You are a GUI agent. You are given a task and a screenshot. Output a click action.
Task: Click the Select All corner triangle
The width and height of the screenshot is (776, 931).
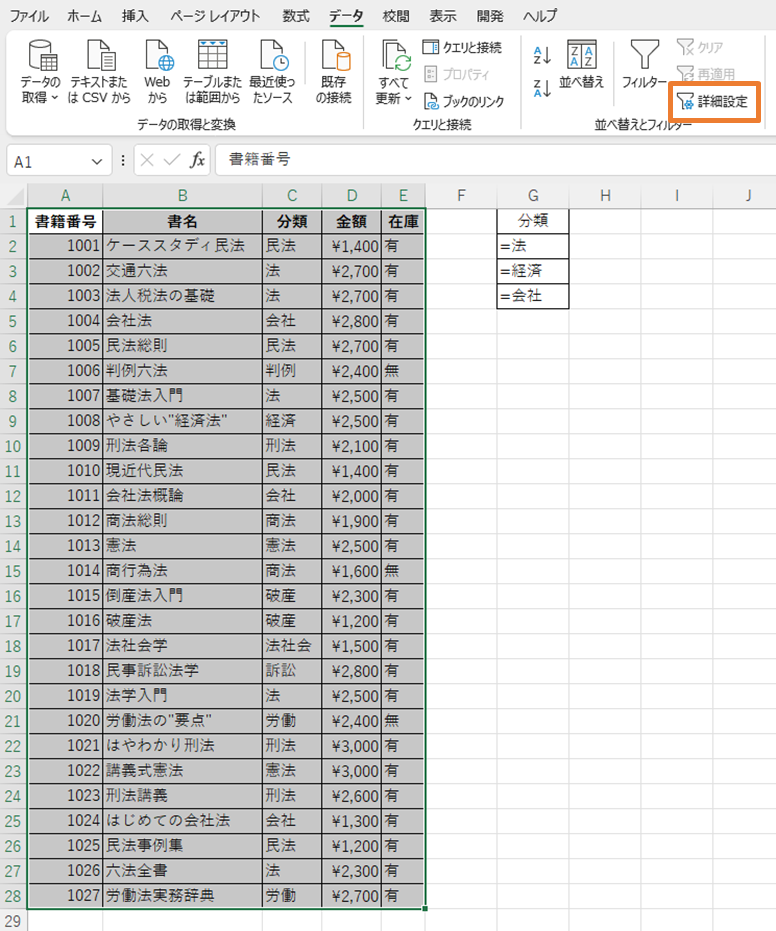(14, 195)
